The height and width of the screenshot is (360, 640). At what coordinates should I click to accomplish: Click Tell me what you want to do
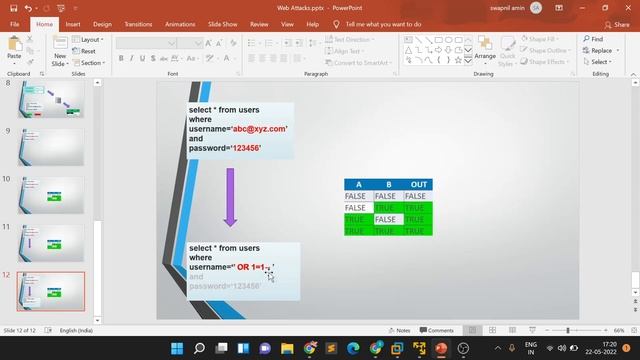point(383,24)
